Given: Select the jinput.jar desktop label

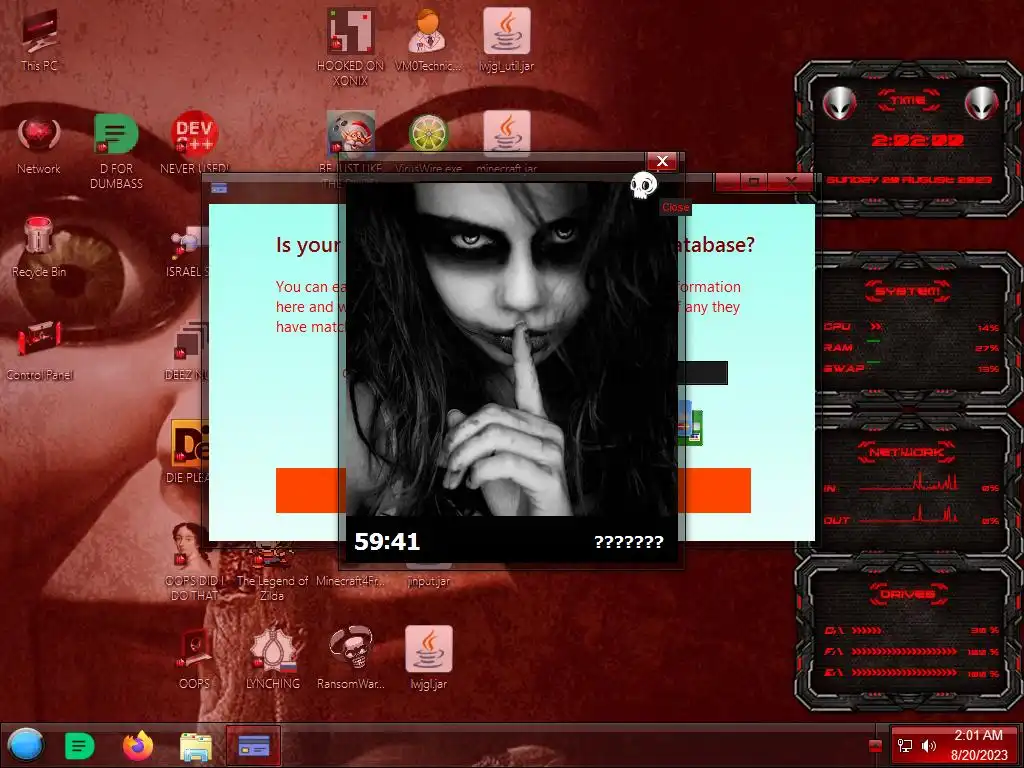Looking at the screenshot, I should pyautogui.click(x=428, y=581).
